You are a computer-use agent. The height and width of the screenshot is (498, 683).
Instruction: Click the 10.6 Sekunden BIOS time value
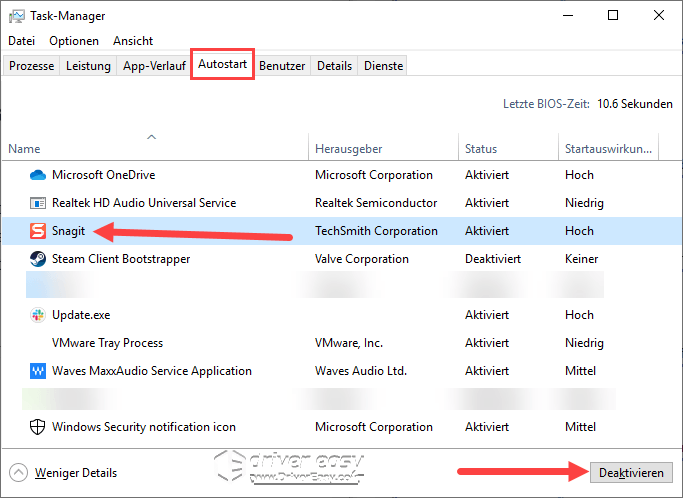[635, 104]
